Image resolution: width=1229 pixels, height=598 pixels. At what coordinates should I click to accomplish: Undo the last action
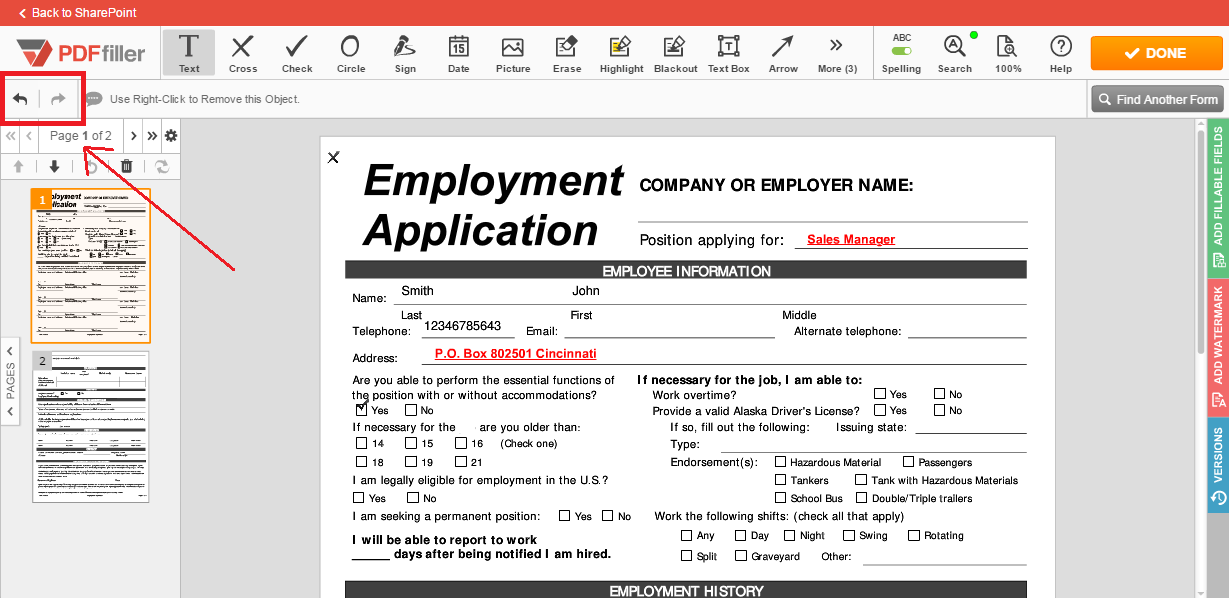tap(20, 99)
